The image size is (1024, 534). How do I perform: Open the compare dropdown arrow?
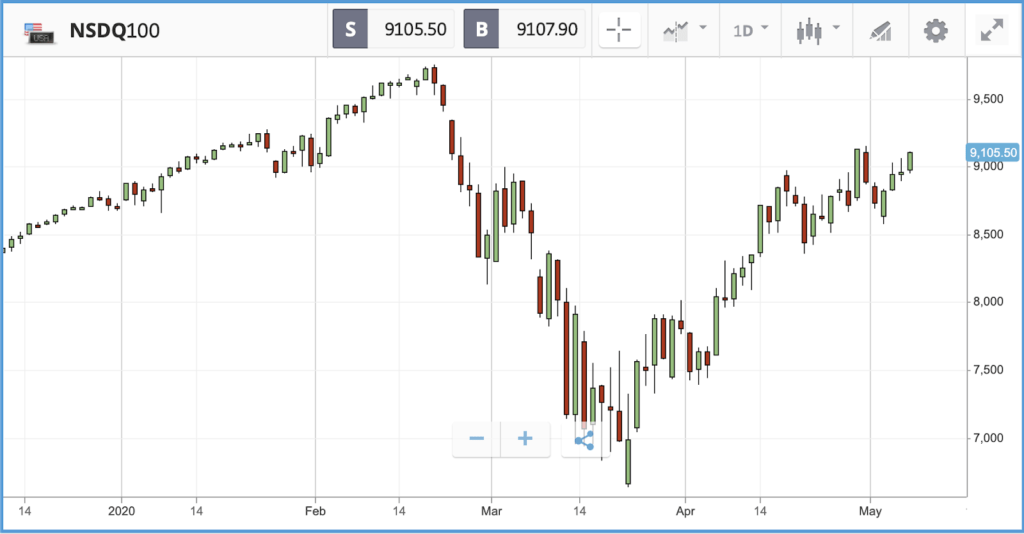(x=703, y=27)
